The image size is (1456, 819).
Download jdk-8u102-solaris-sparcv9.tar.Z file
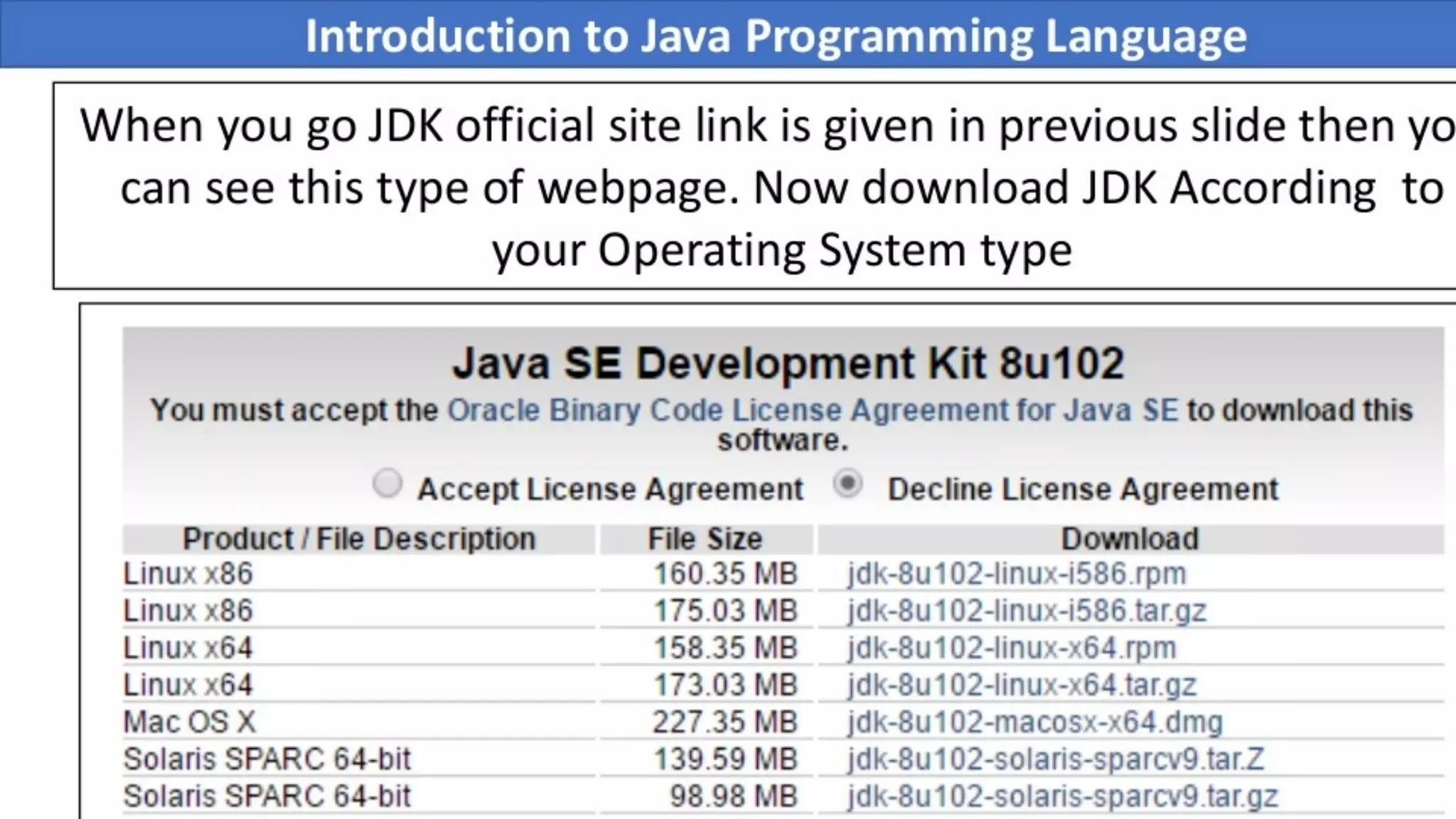1055,759
